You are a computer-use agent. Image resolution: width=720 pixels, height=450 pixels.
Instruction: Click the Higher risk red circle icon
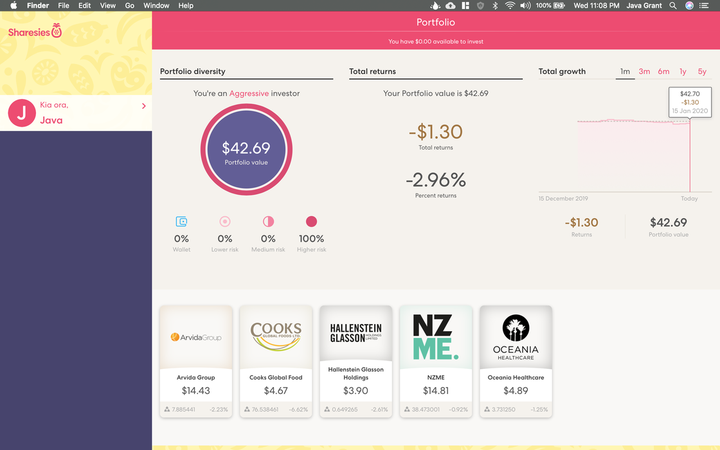point(311,222)
